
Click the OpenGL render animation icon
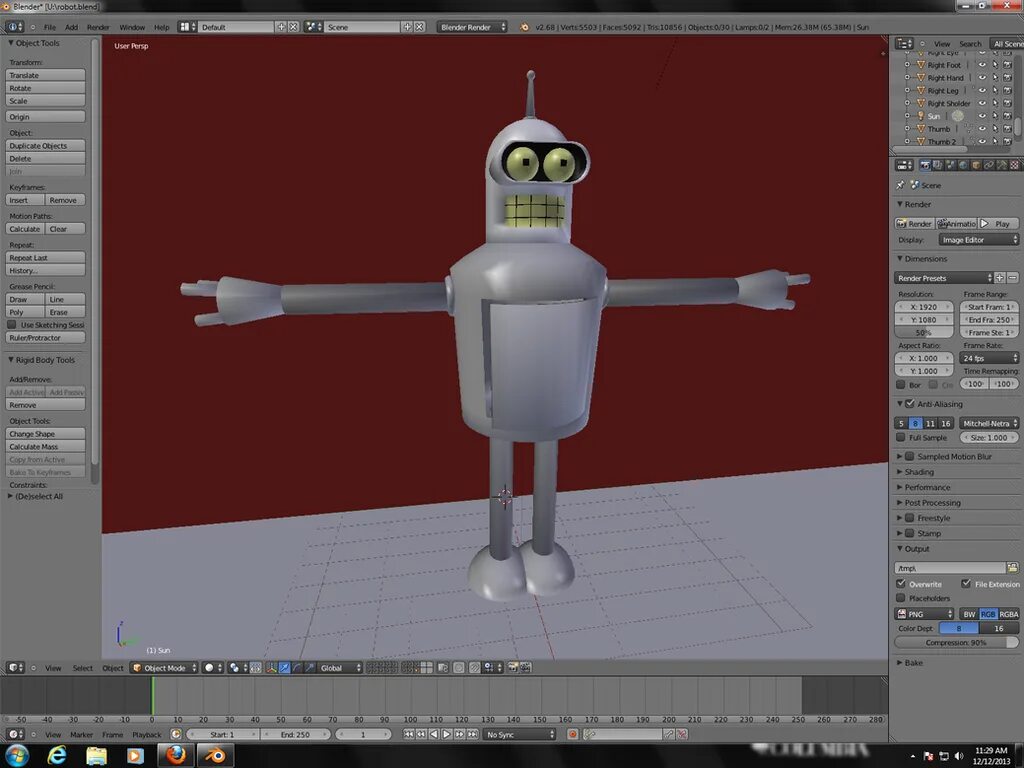coord(525,667)
